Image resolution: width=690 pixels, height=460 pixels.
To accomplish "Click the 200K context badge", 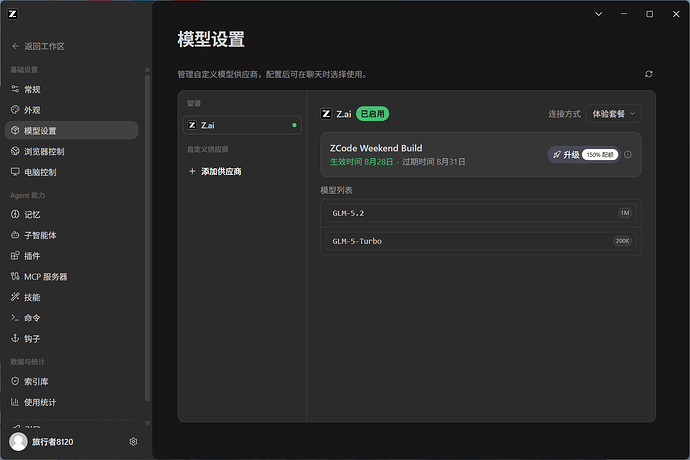I will coord(623,241).
